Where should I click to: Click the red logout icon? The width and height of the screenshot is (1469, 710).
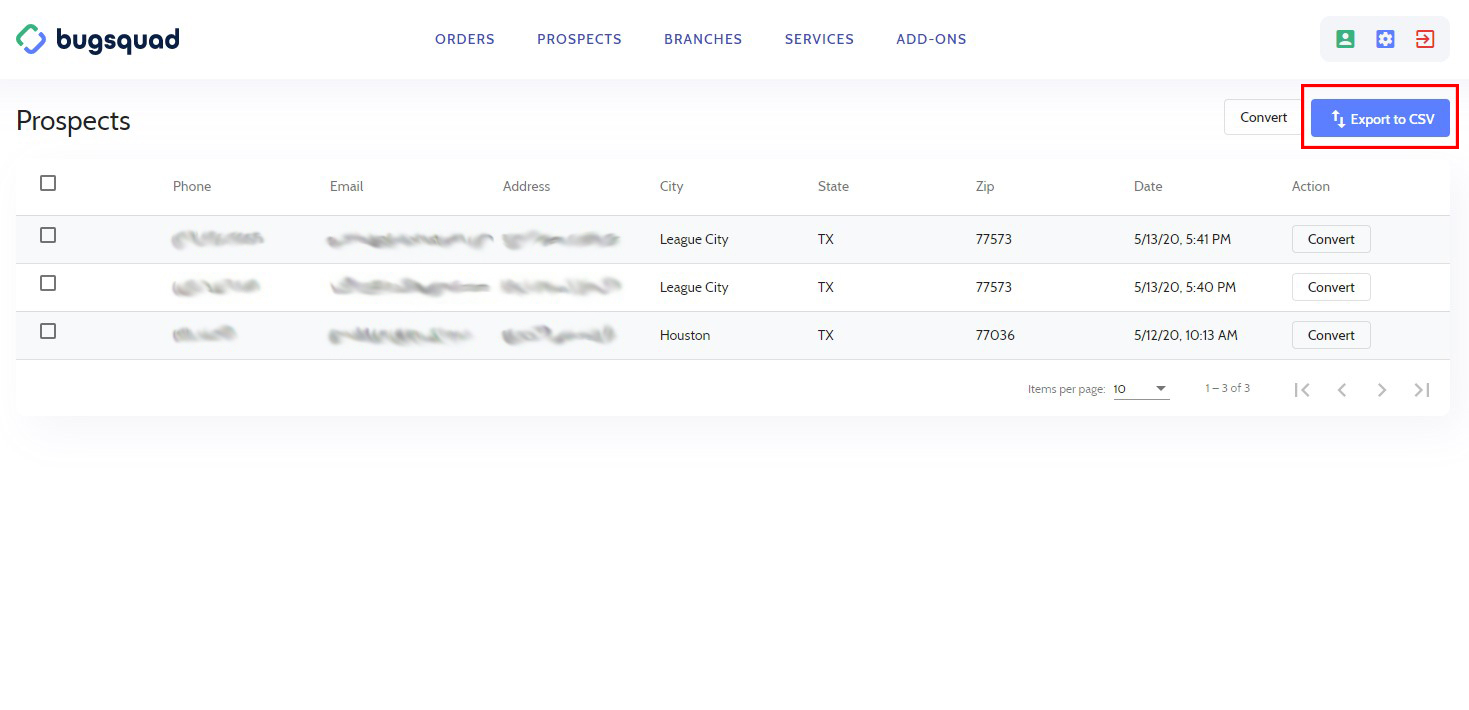[1425, 39]
